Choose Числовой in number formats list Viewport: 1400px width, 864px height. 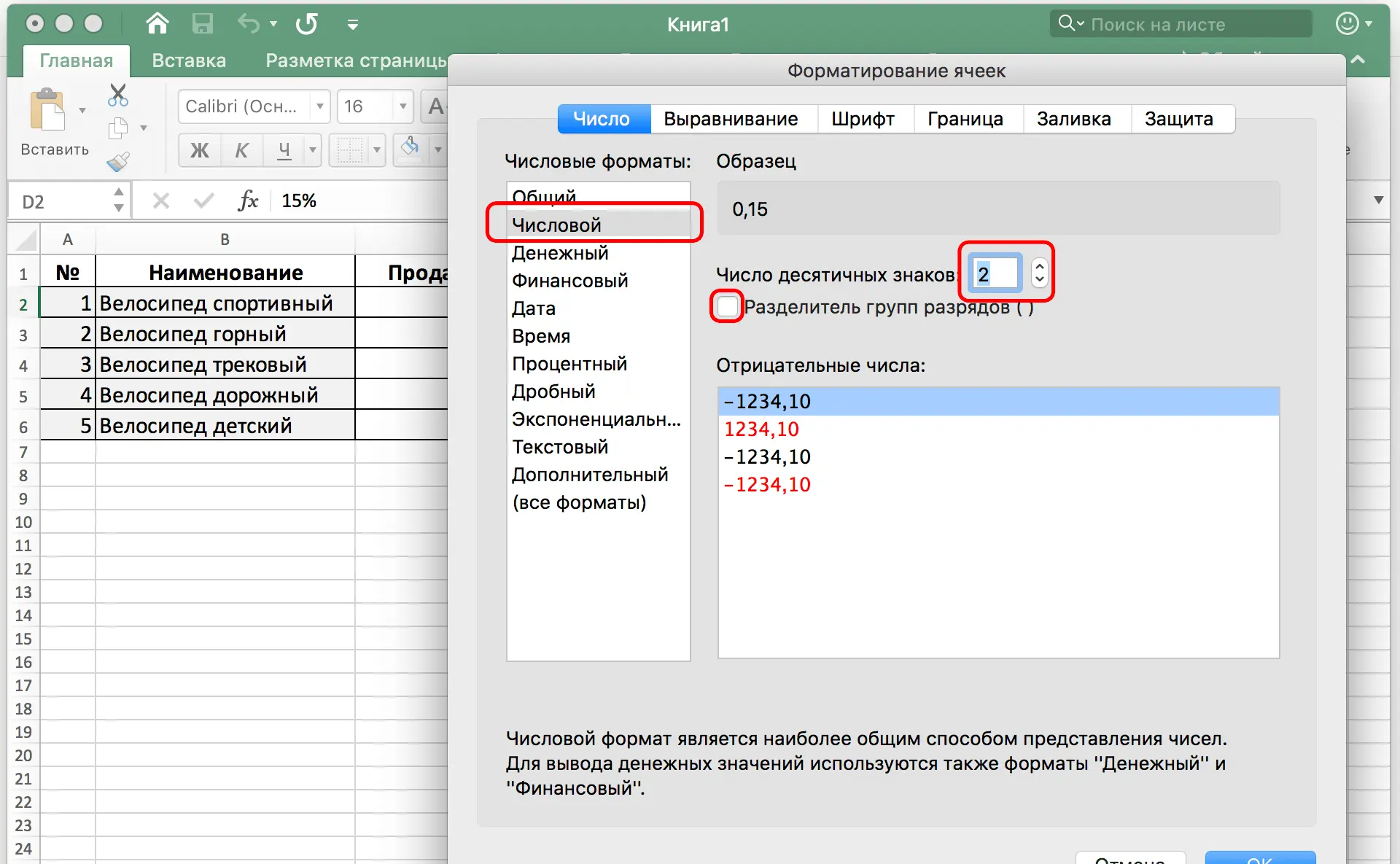tap(598, 225)
